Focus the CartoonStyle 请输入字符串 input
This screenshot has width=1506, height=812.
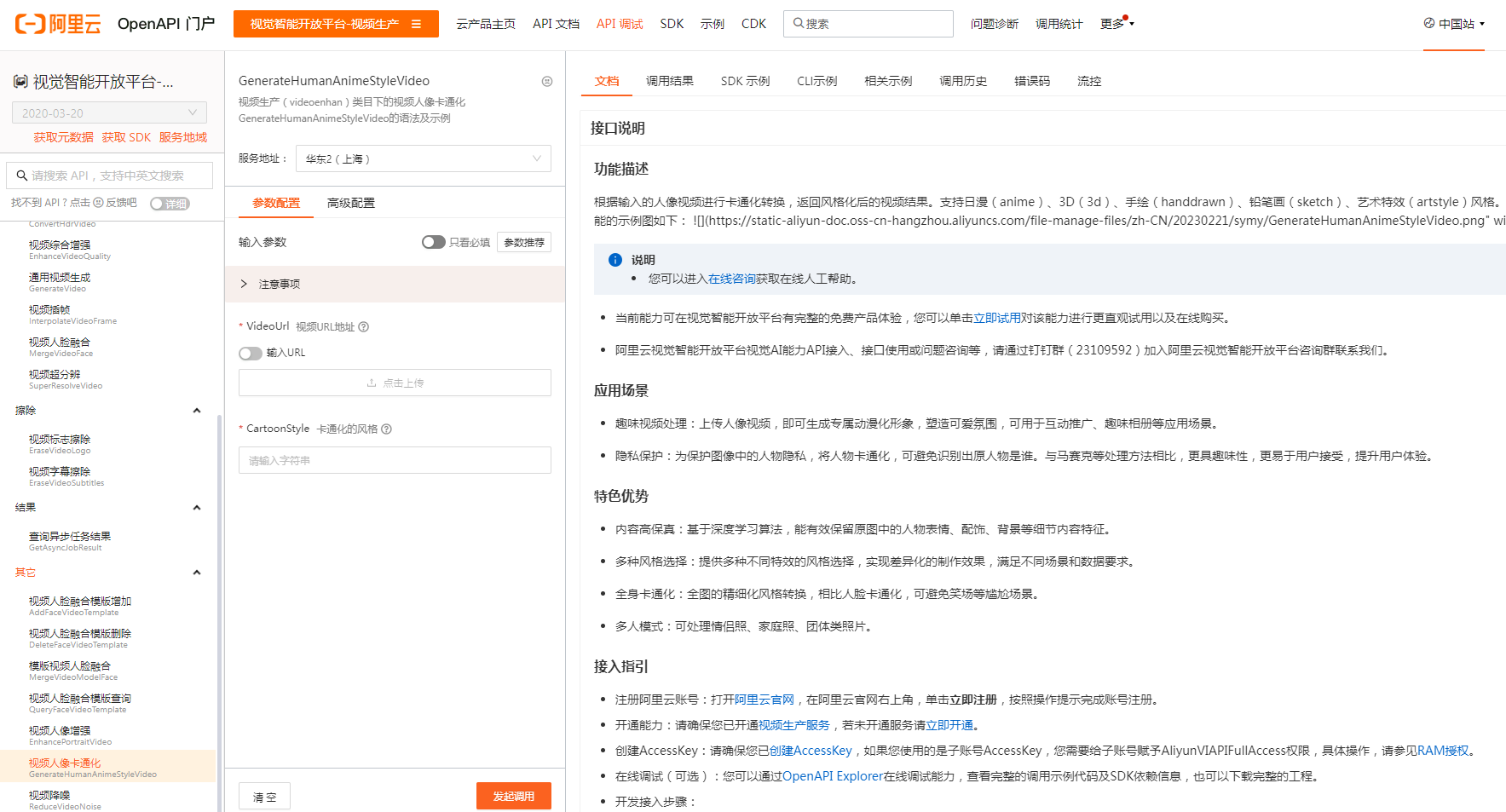[x=395, y=460]
